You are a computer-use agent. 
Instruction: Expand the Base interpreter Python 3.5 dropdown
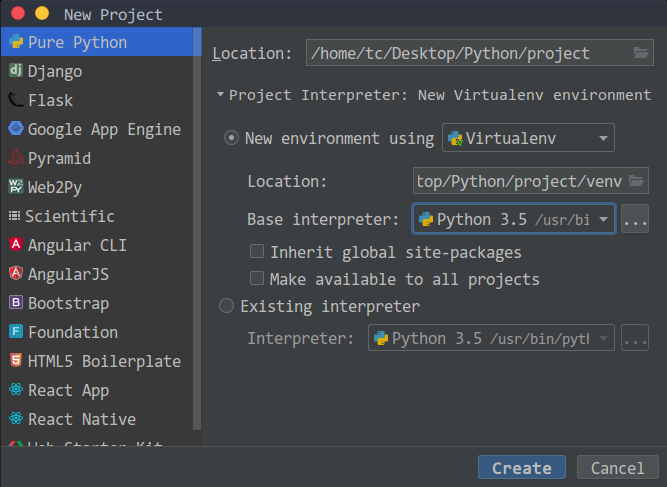tap(604, 219)
